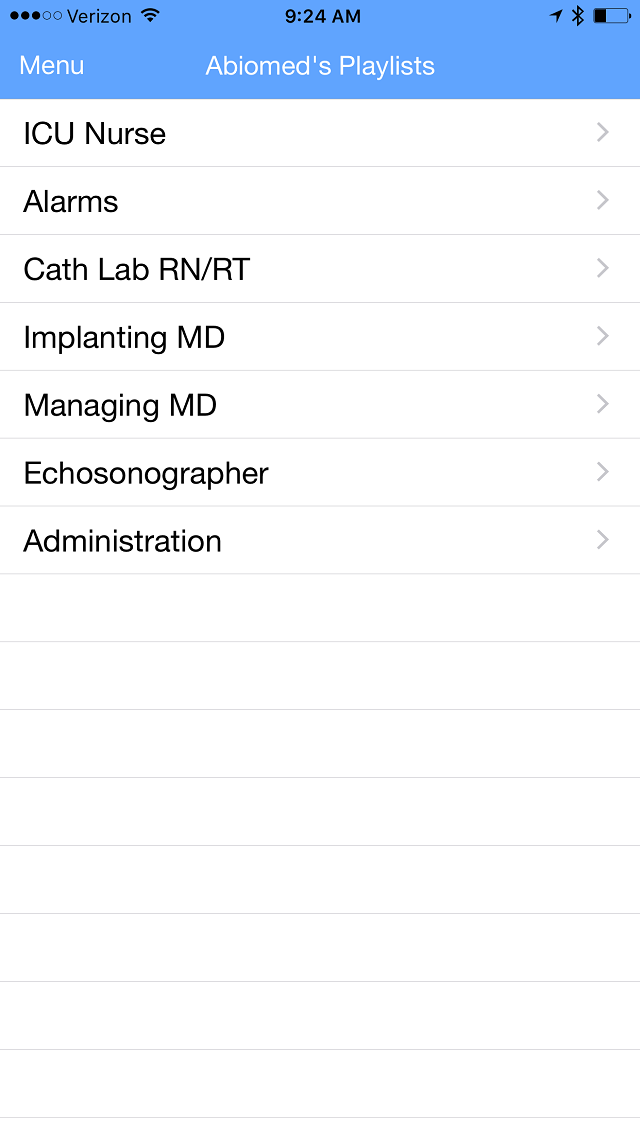The height and width of the screenshot is (1136, 640).
Task: Select Implanting MD playlist
Action: coord(124,337)
